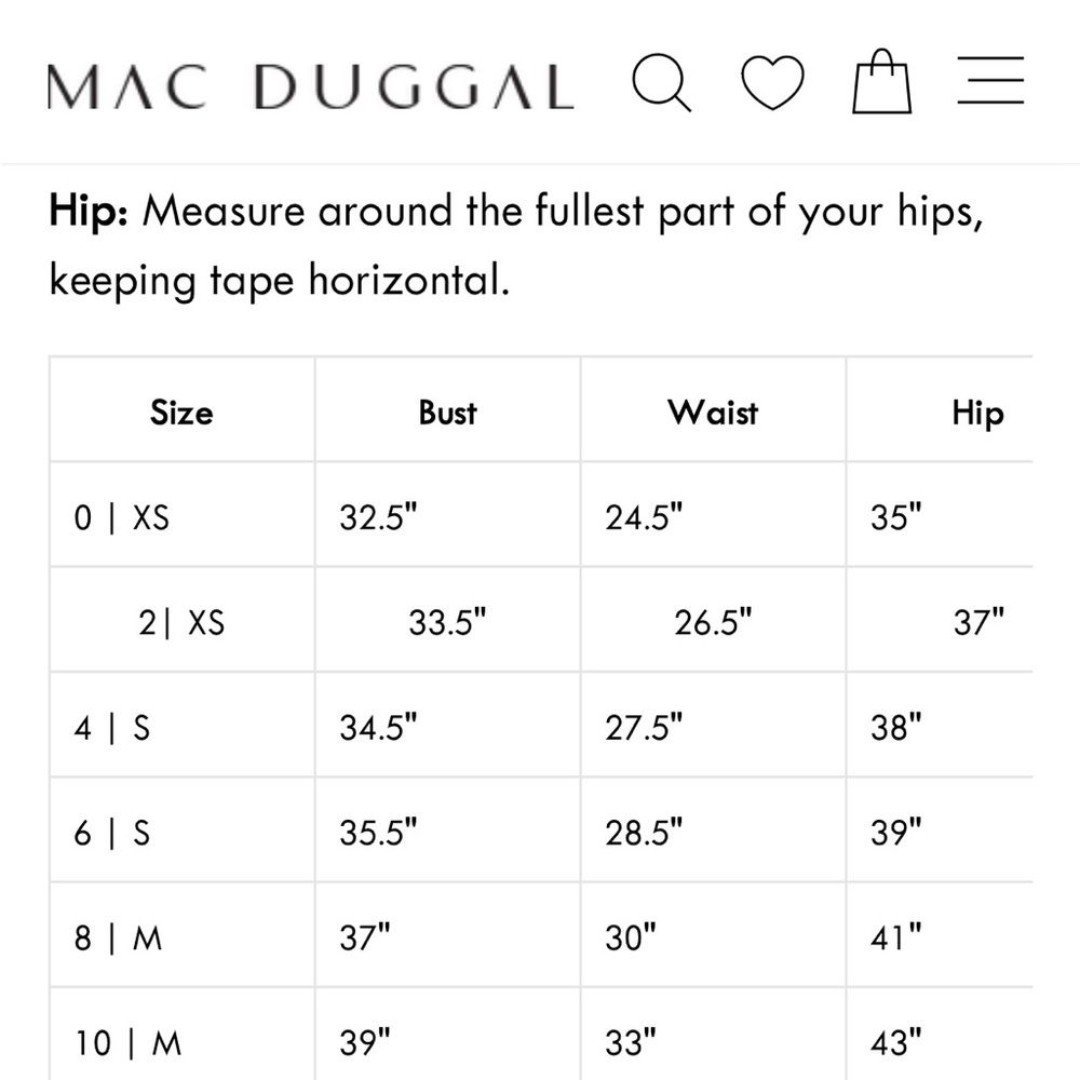Select the Size column header
The width and height of the screenshot is (1080, 1080).
pyautogui.click(x=182, y=413)
